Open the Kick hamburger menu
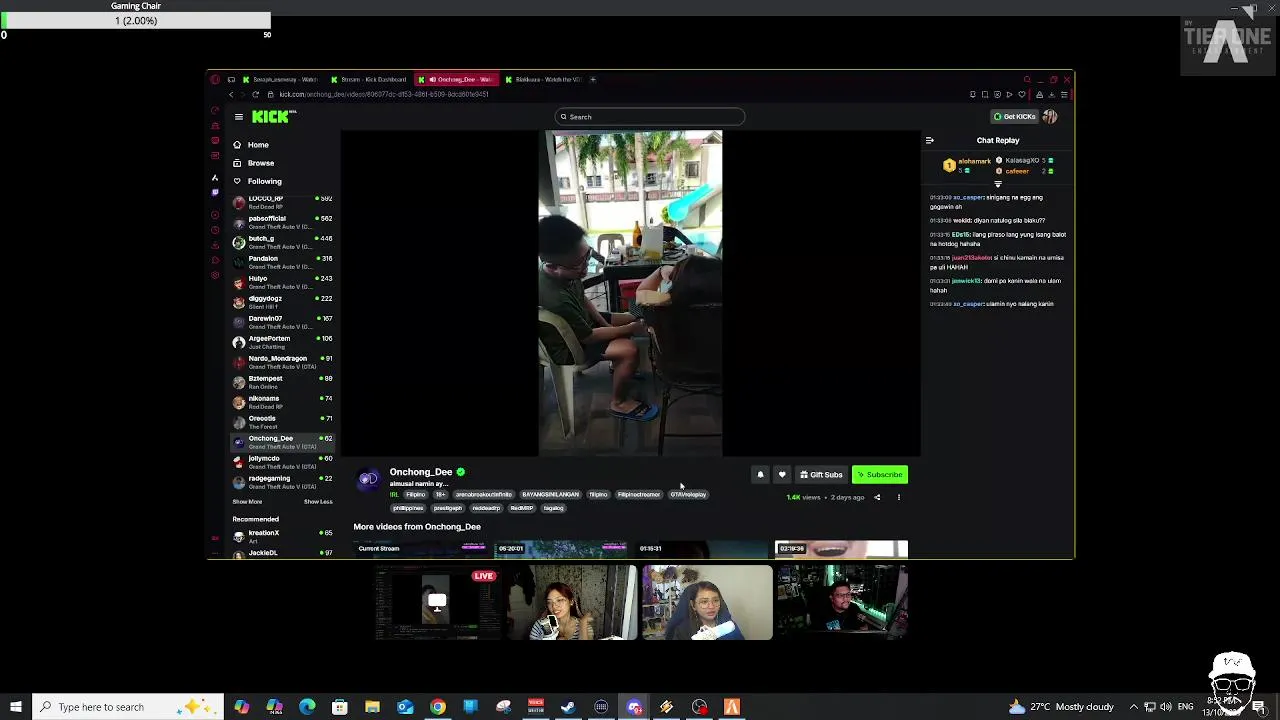Screen dimensions: 1280x720 (238, 117)
